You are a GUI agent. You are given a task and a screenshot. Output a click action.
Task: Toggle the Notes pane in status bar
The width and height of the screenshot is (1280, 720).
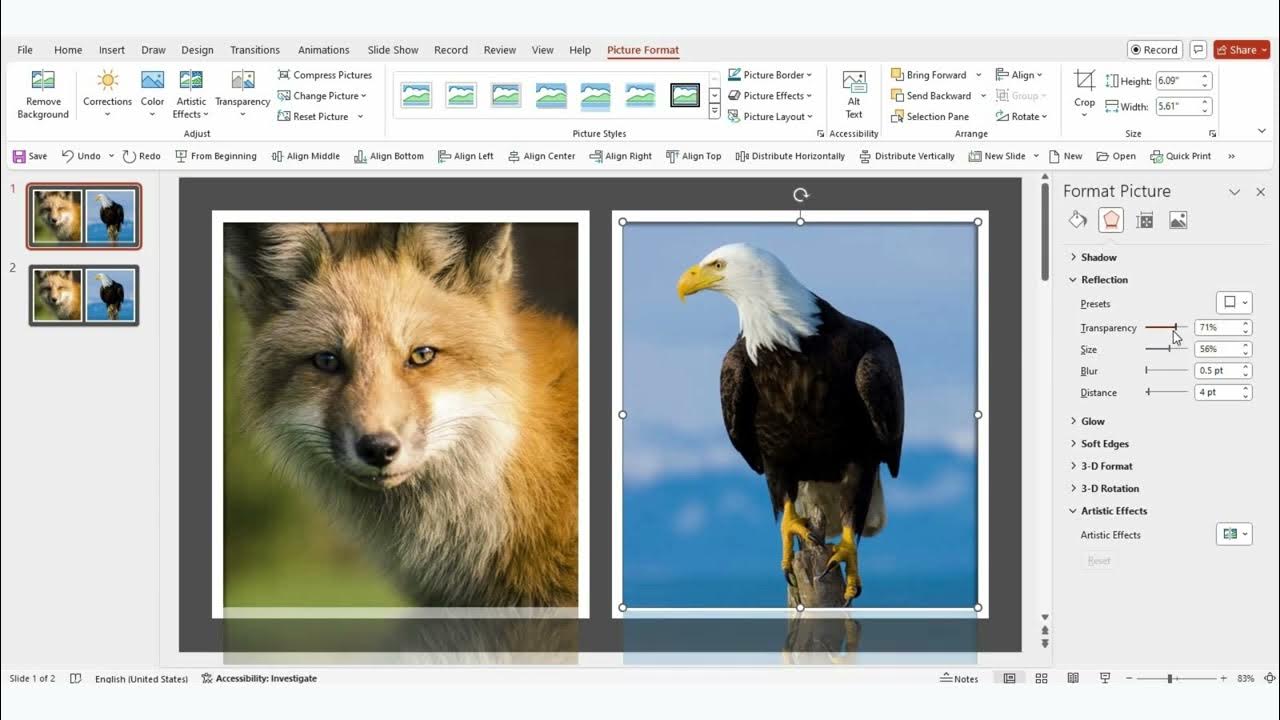tap(959, 678)
